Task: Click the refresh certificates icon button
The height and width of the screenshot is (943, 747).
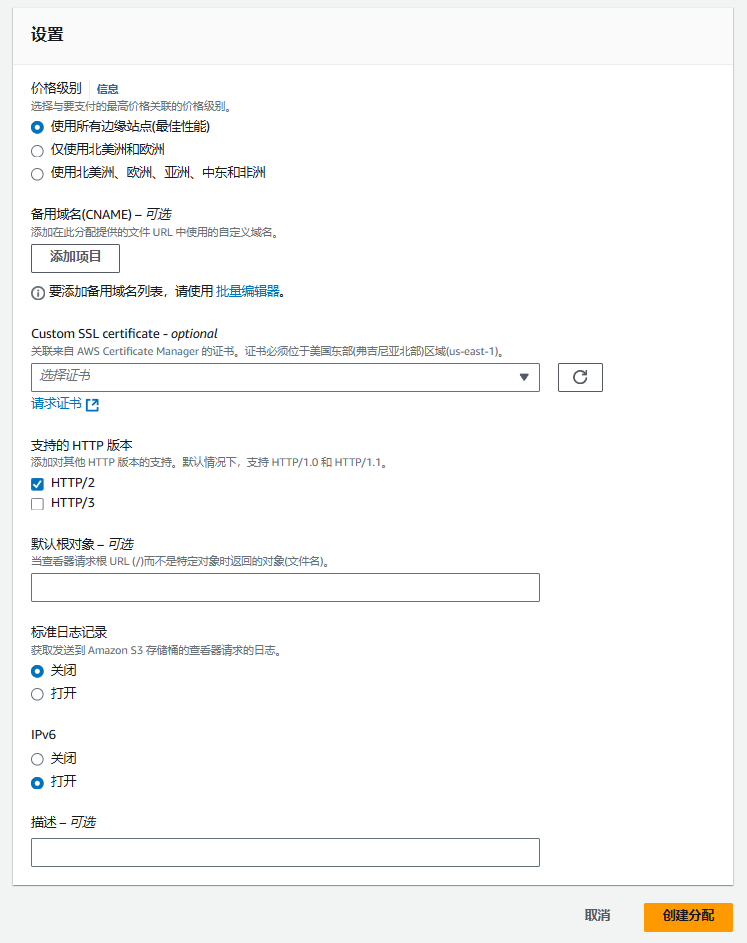Action: [x=580, y=377]
